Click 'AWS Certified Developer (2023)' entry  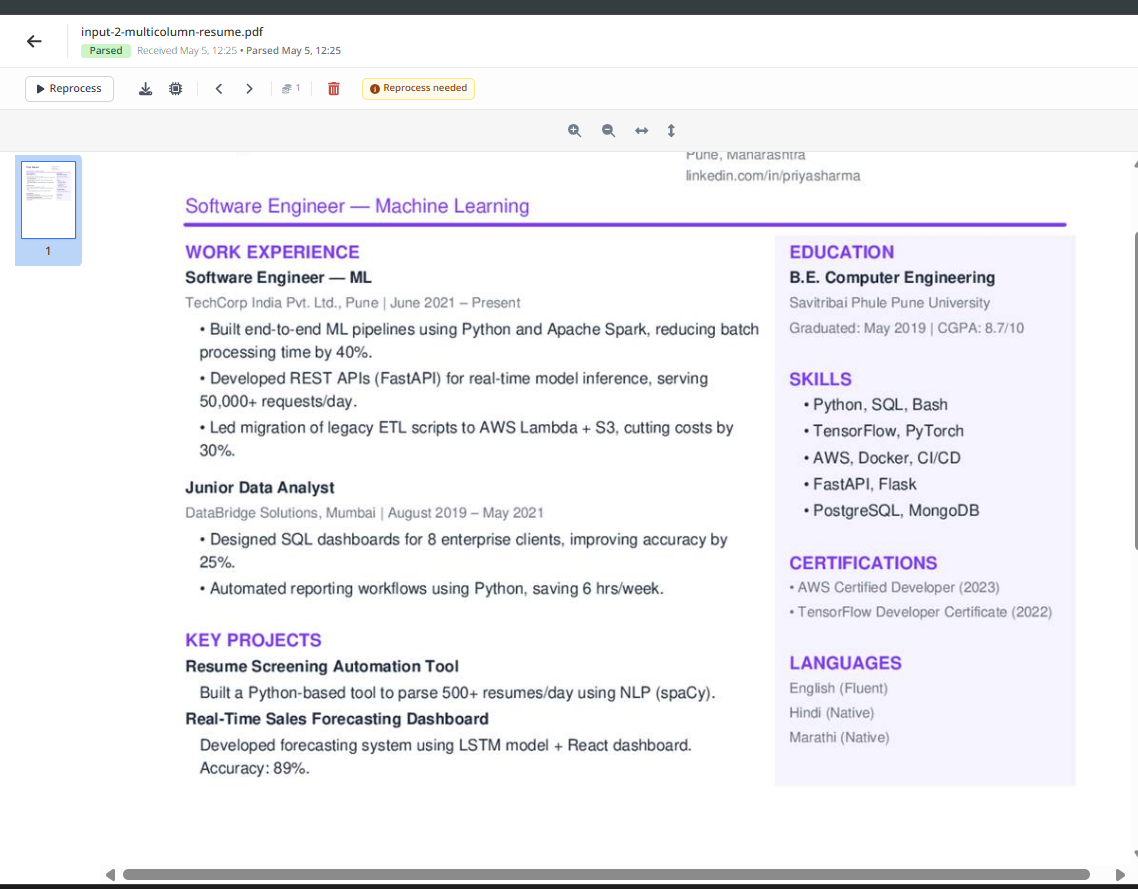[x=895, y=587]
